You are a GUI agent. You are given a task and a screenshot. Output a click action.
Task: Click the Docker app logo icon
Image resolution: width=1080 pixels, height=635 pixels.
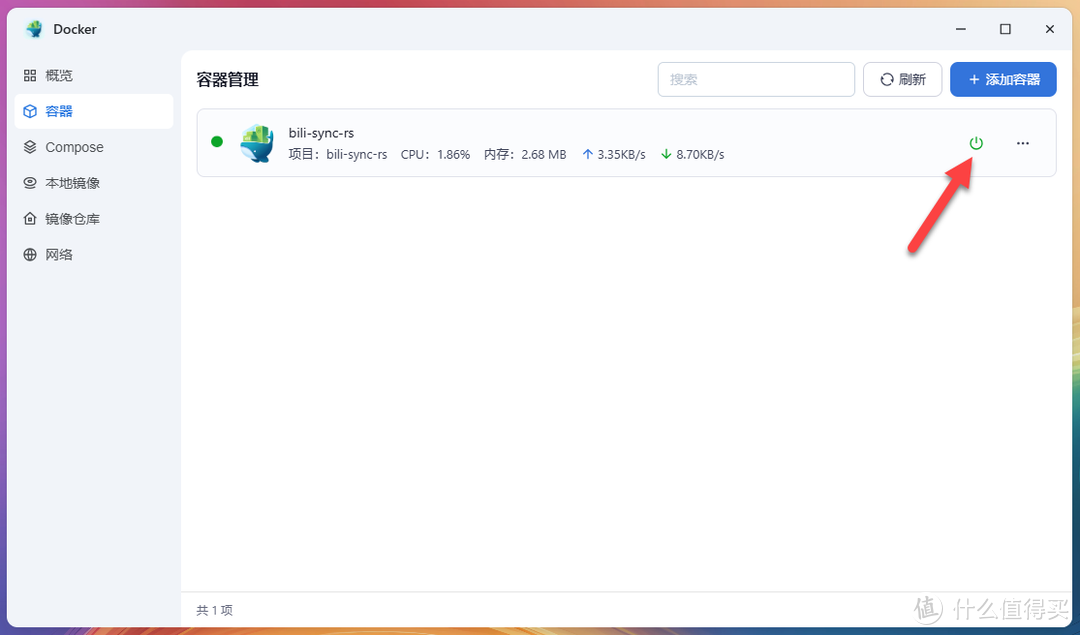coord(34,29)
